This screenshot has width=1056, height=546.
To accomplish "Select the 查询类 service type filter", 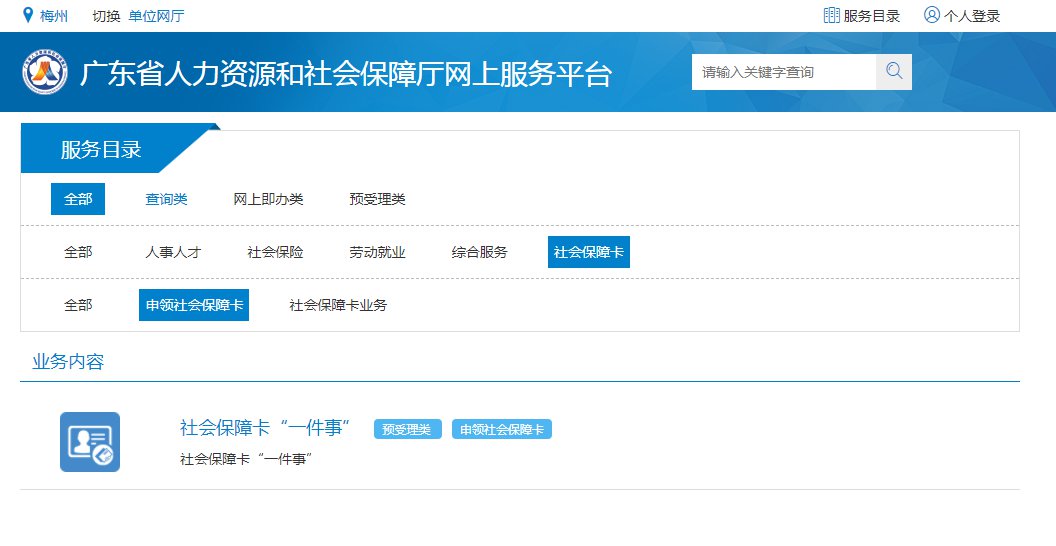I will tap(166, 199).
